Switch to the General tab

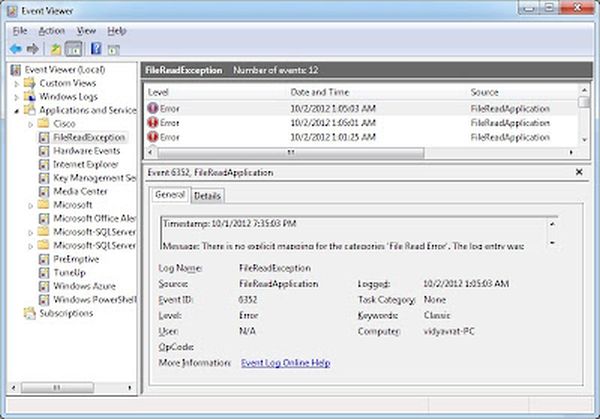[x=170, y=195]
